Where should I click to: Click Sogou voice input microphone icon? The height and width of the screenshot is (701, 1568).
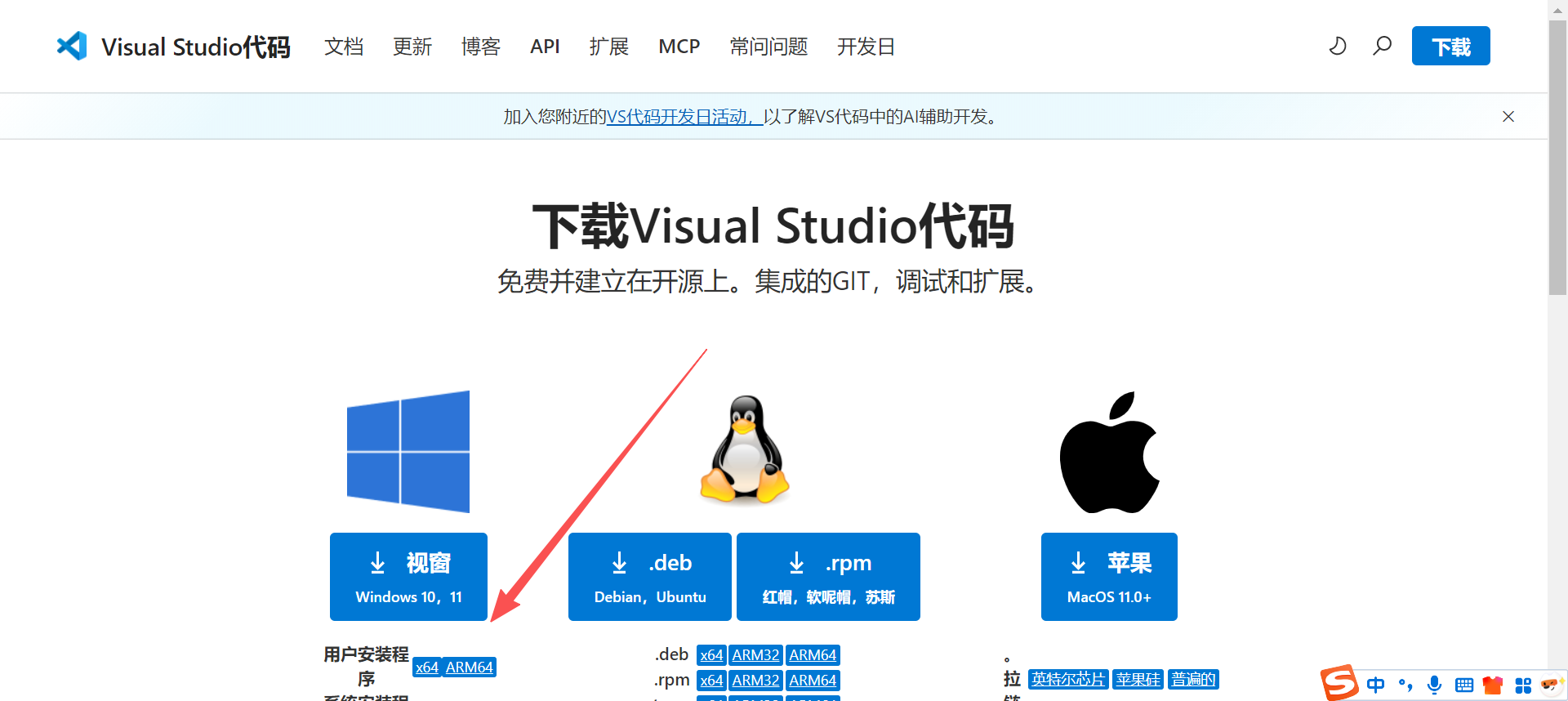[x=1434, y=685]
